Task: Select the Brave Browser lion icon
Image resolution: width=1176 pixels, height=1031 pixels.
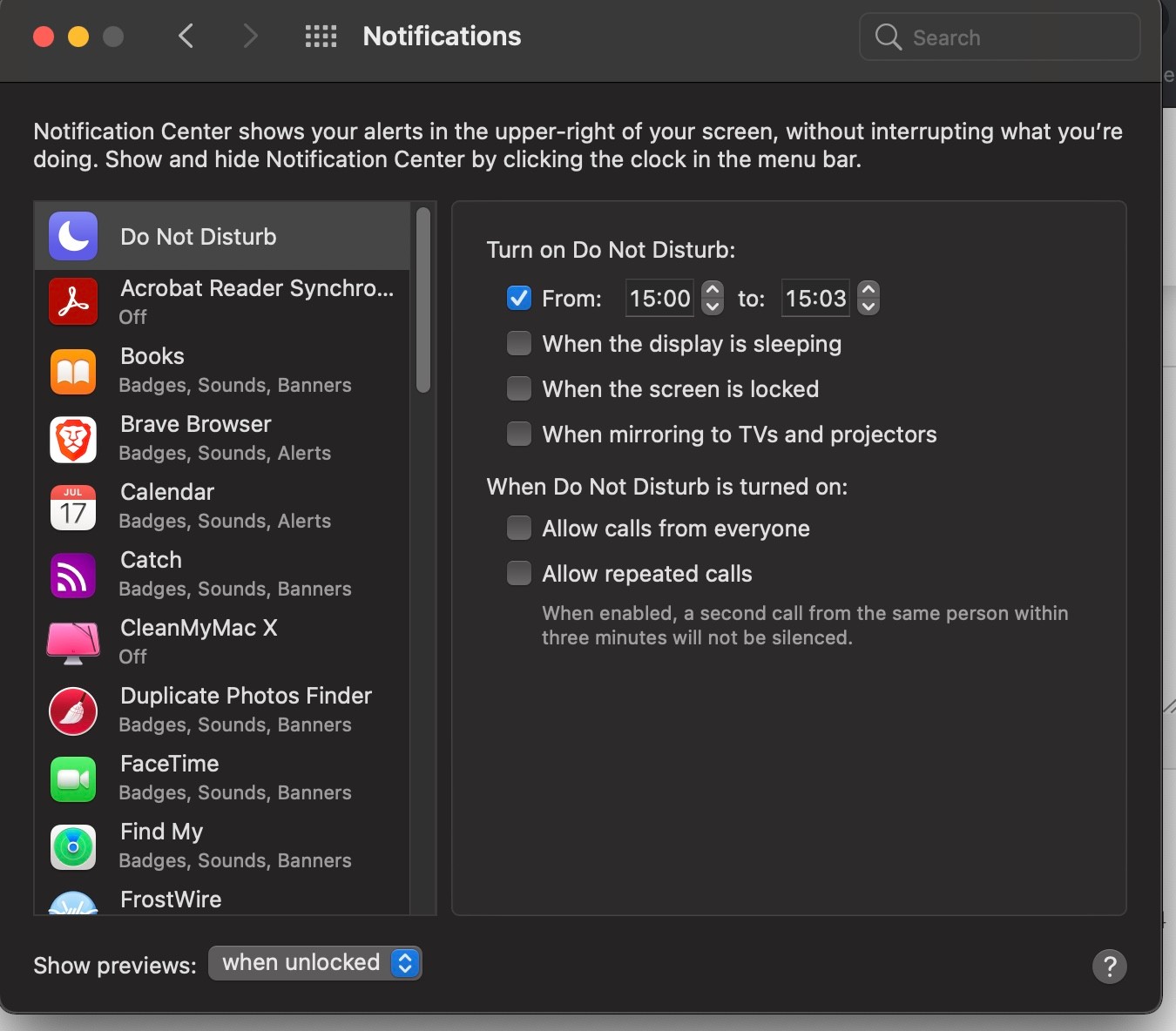Action: pyautogui.click(x=73, y=439)
